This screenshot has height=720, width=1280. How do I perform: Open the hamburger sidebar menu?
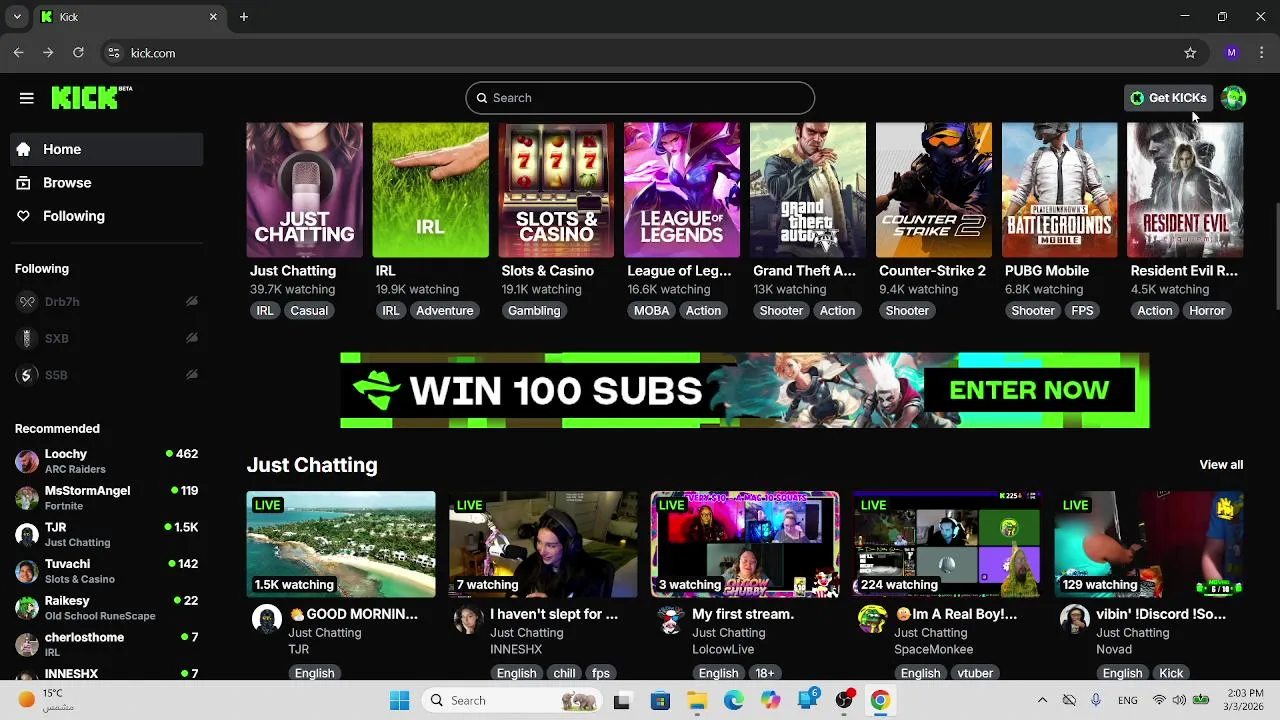point(27,98)
